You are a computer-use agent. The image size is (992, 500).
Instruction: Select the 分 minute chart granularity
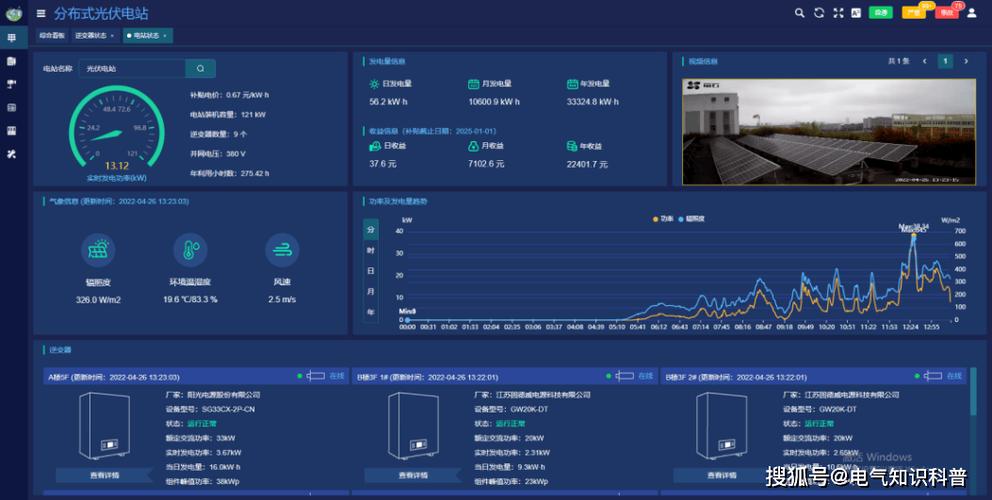(371, 230)
